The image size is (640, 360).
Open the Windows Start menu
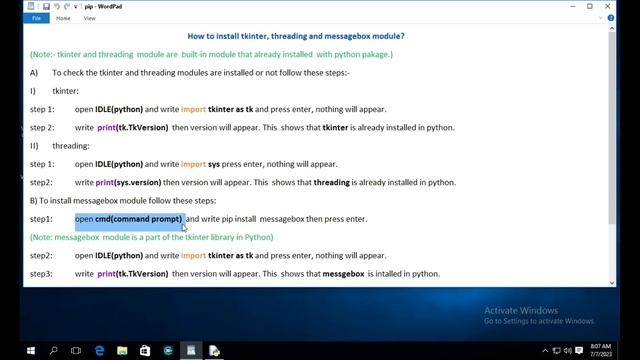(x=31, y=351)
